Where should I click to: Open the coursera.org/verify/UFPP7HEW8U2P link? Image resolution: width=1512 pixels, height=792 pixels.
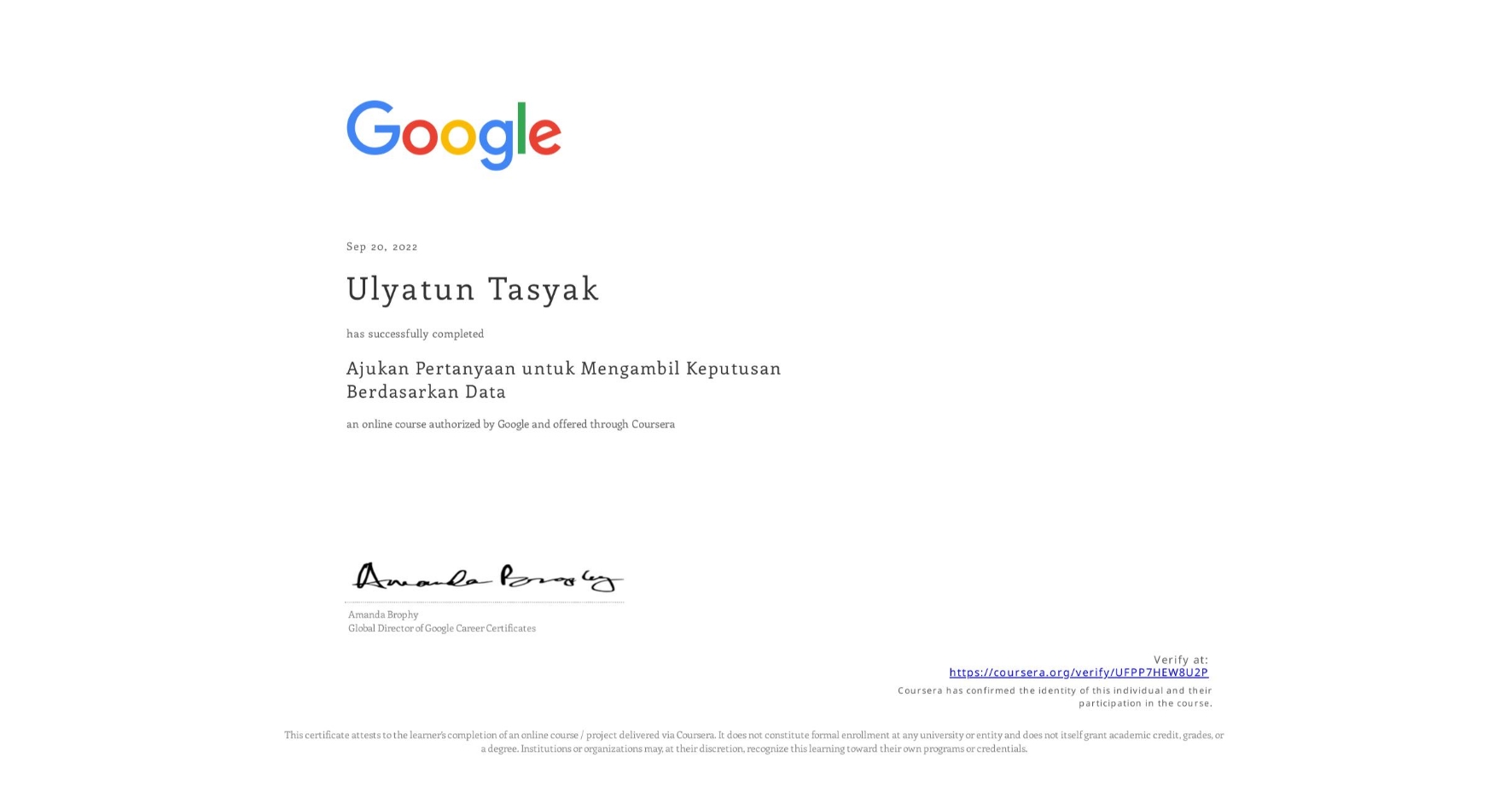[1079, 673]
